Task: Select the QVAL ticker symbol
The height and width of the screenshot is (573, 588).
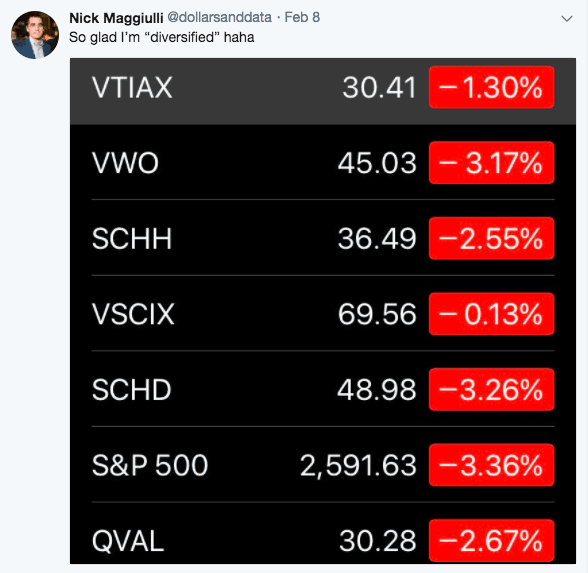Action: pos(128,541)
